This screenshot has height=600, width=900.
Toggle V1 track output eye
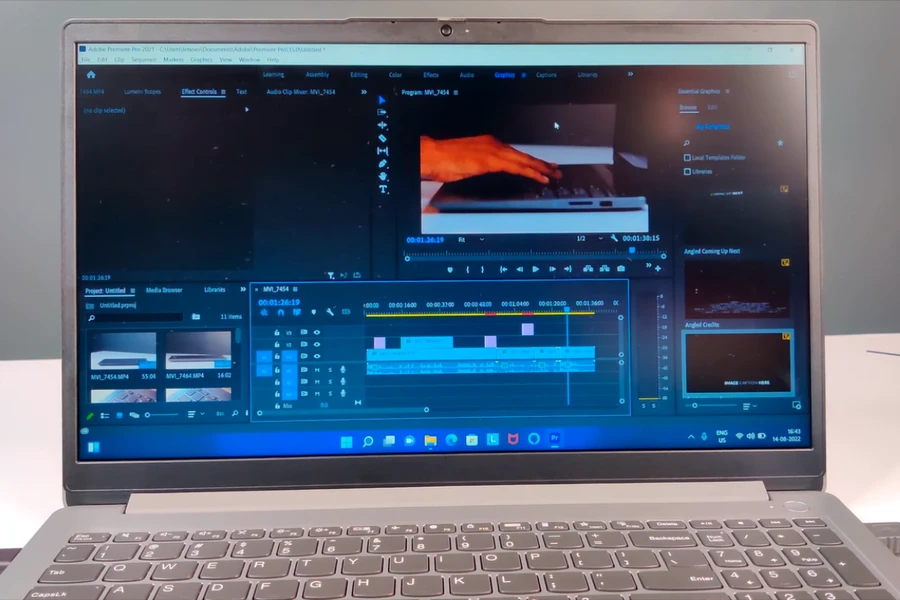pyautogui.click(x=316, y=357)
